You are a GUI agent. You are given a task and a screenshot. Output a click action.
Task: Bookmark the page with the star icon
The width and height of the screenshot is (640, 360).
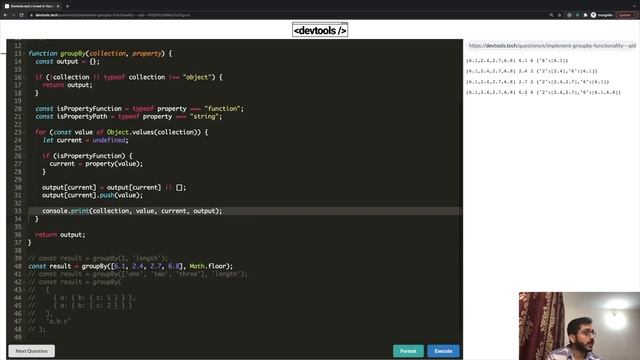coord(559,15)
